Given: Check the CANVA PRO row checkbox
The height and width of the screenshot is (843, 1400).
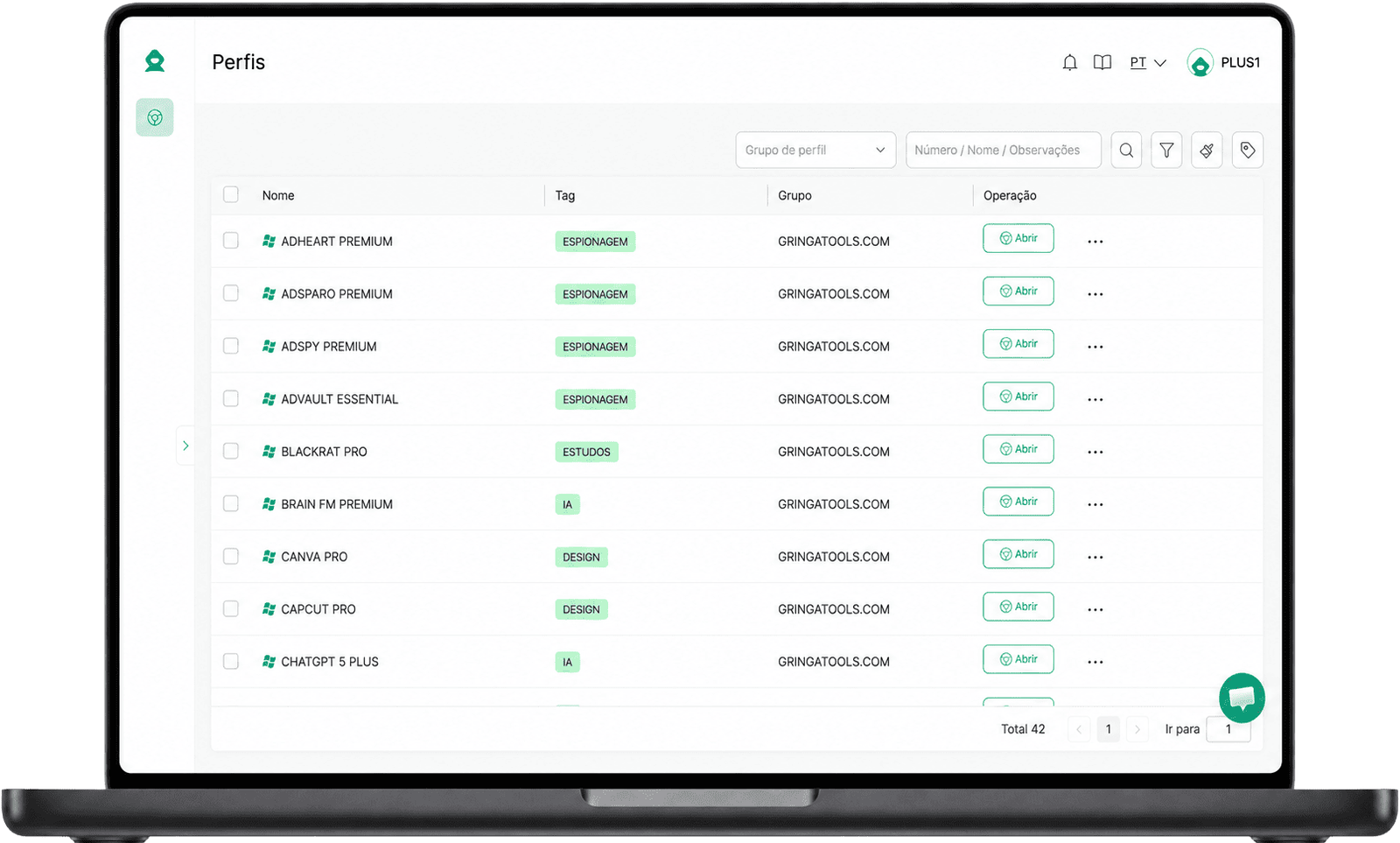Looking at the screenshot, I should click(231, 555).
